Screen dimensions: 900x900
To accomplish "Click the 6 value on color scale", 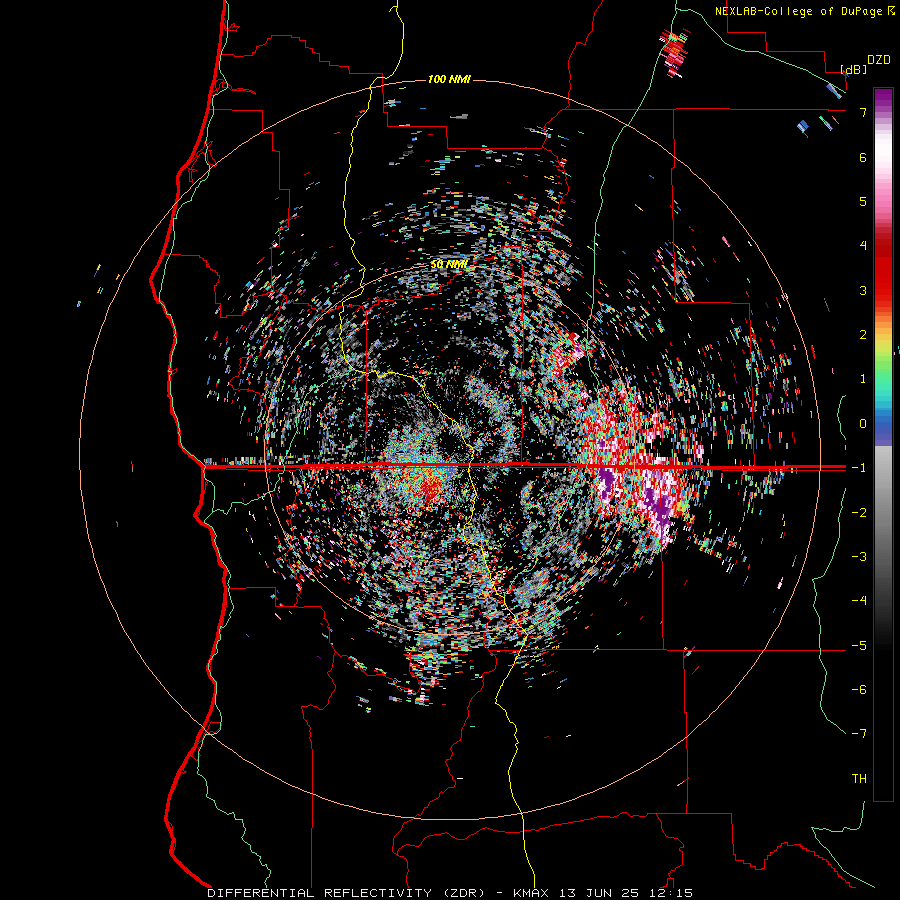I will (x=863, y=157).
